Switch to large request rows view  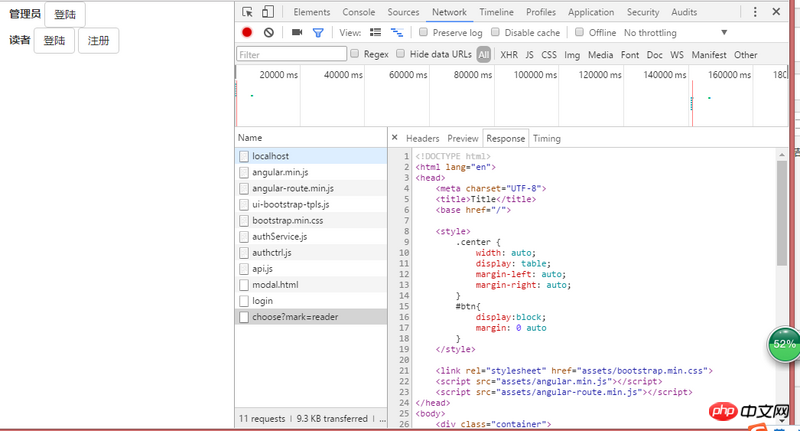[x=376, y=33]
